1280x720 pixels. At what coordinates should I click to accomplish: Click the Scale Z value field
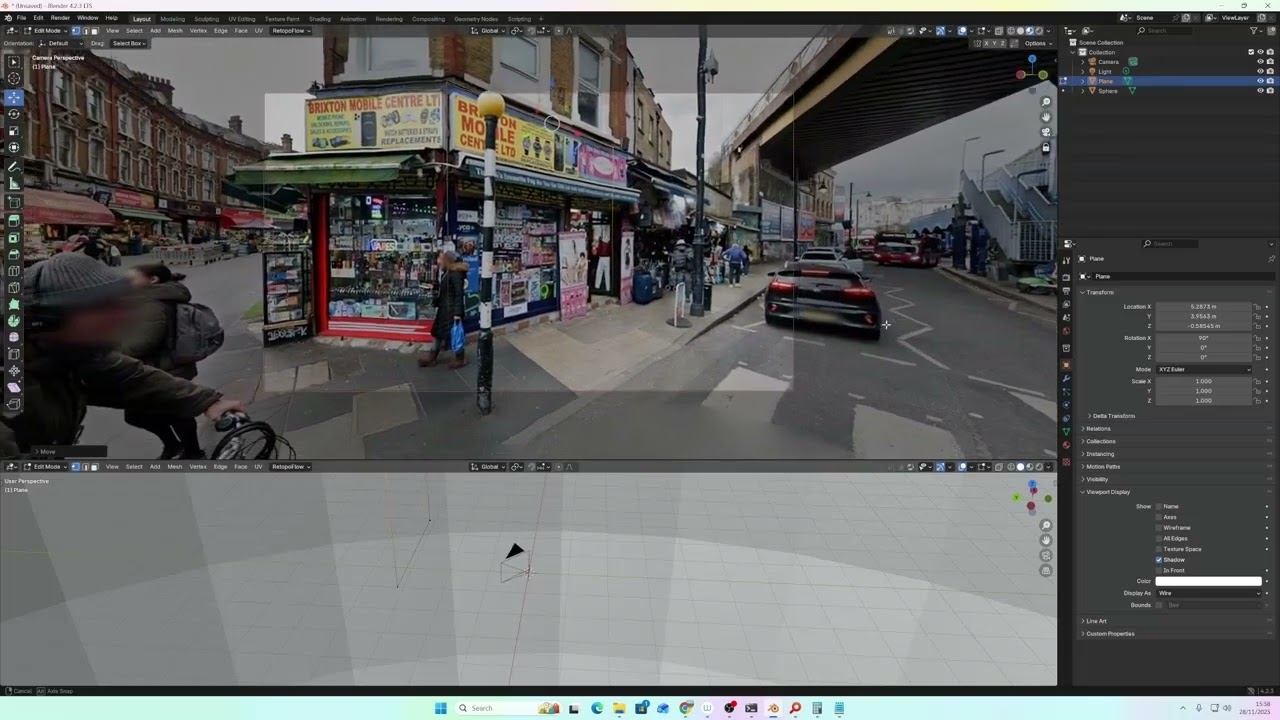click(1204, 400)
